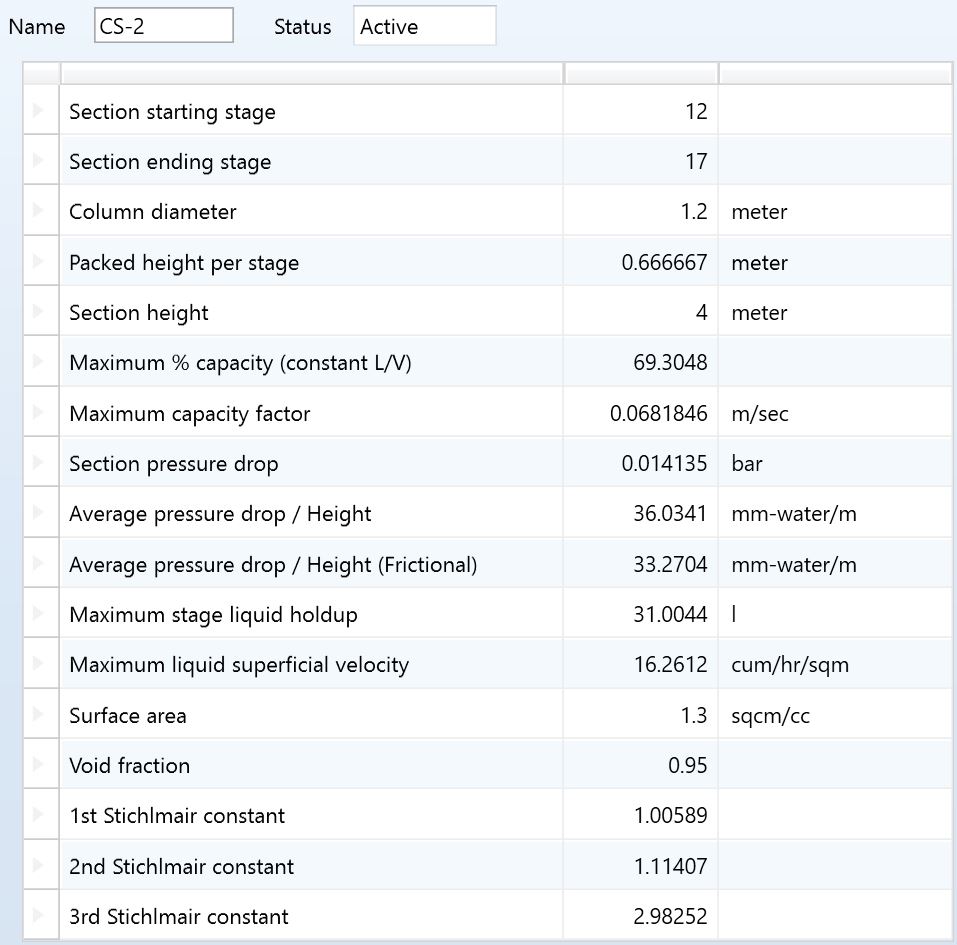The image size is (957, 945).
Task: Select the cum/hr/sqm unit cell
Action: (790, 665)
